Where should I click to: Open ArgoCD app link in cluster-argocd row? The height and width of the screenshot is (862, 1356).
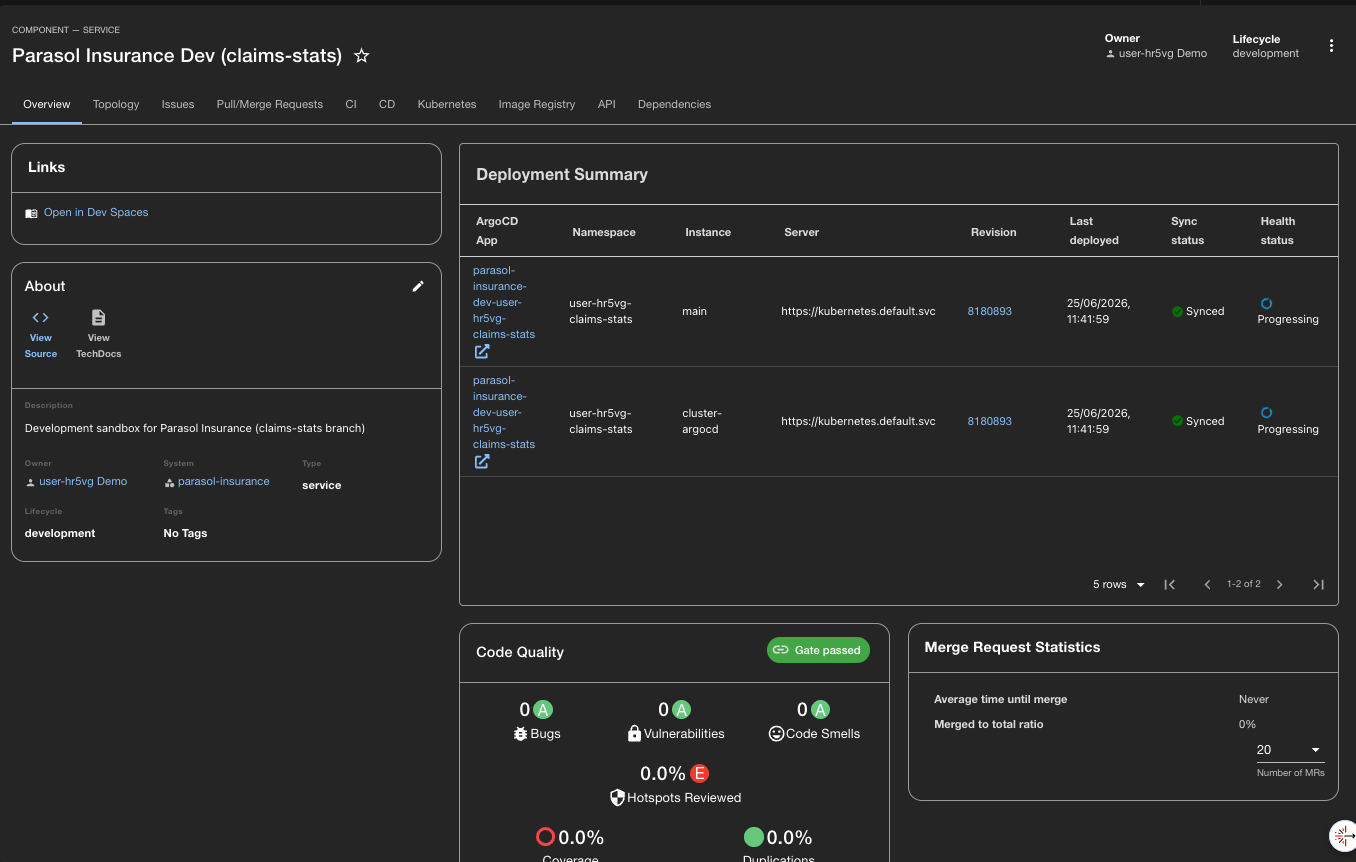(504, 412)
